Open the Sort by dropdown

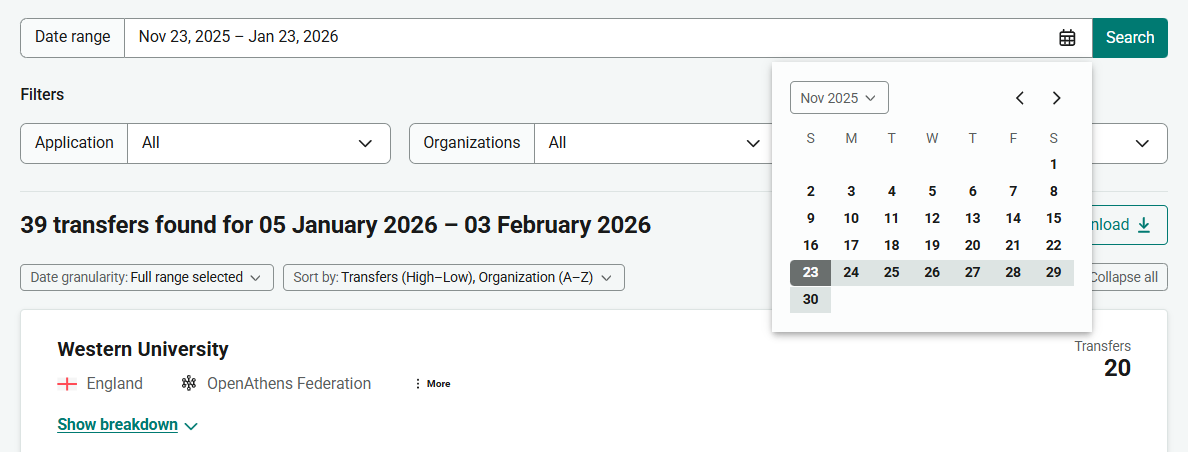click(x=454, y=277)
